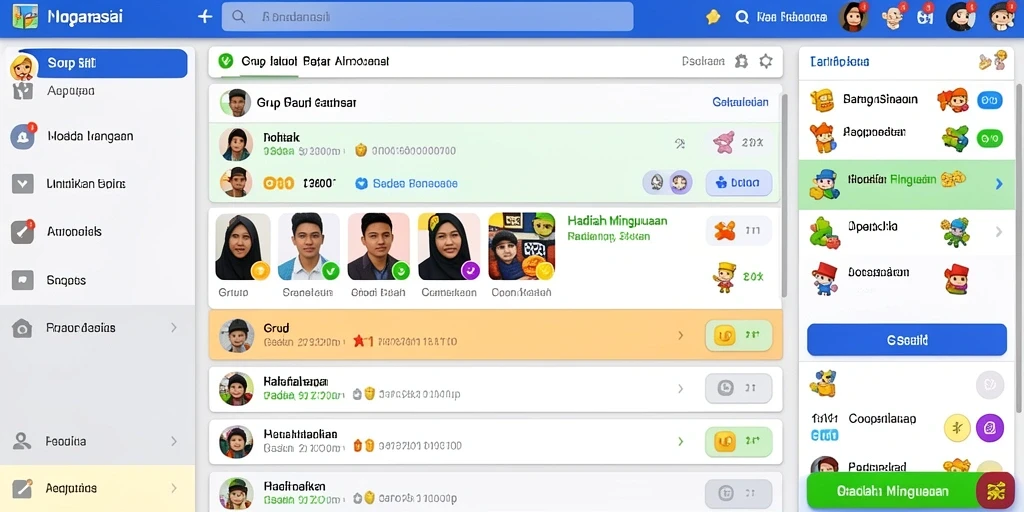This screenshot has height=512, width=1024.
Task: Click the yellow star icon in header
Action: click(713, 17)
